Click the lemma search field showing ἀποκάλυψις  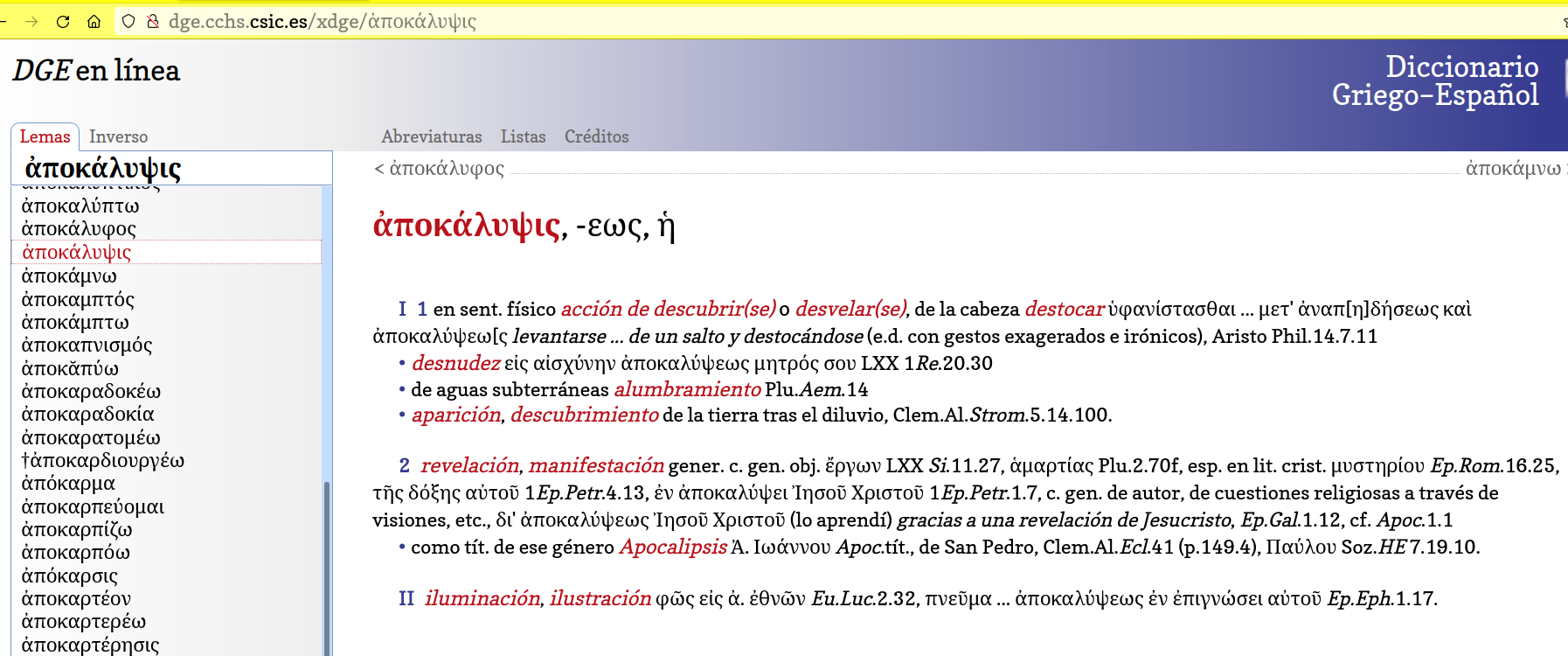(x=172, y=168)
